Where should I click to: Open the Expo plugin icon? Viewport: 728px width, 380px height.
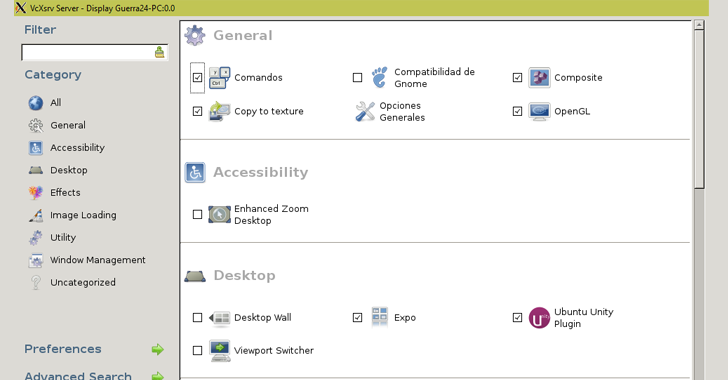click(379, 317)
